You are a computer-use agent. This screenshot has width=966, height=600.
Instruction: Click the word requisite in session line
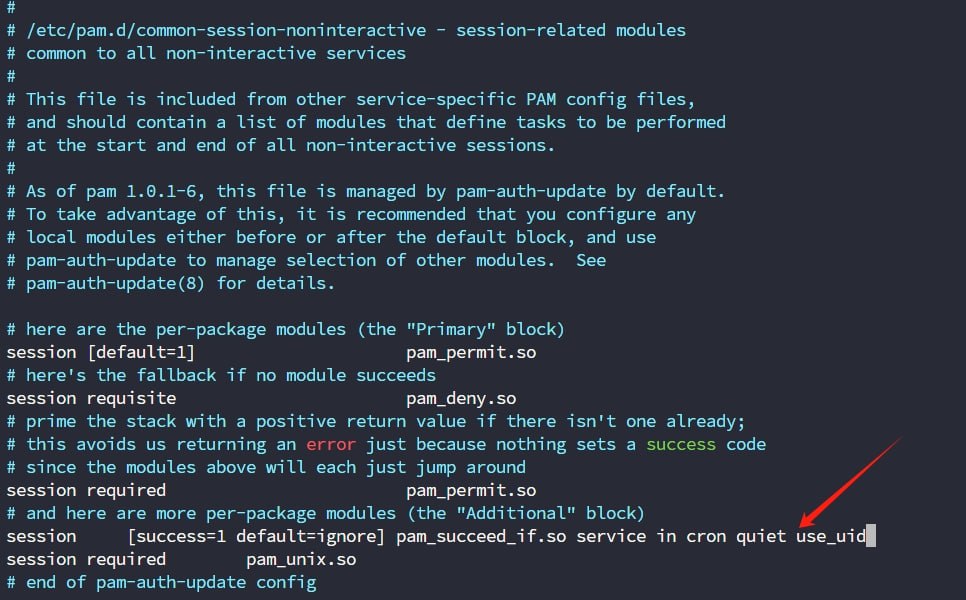click(131, 399)
